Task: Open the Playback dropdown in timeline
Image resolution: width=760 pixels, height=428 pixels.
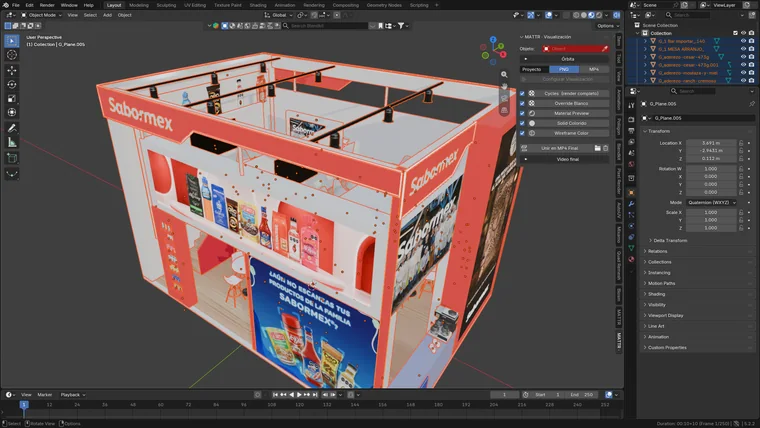Action: click(x=73, y=395)
